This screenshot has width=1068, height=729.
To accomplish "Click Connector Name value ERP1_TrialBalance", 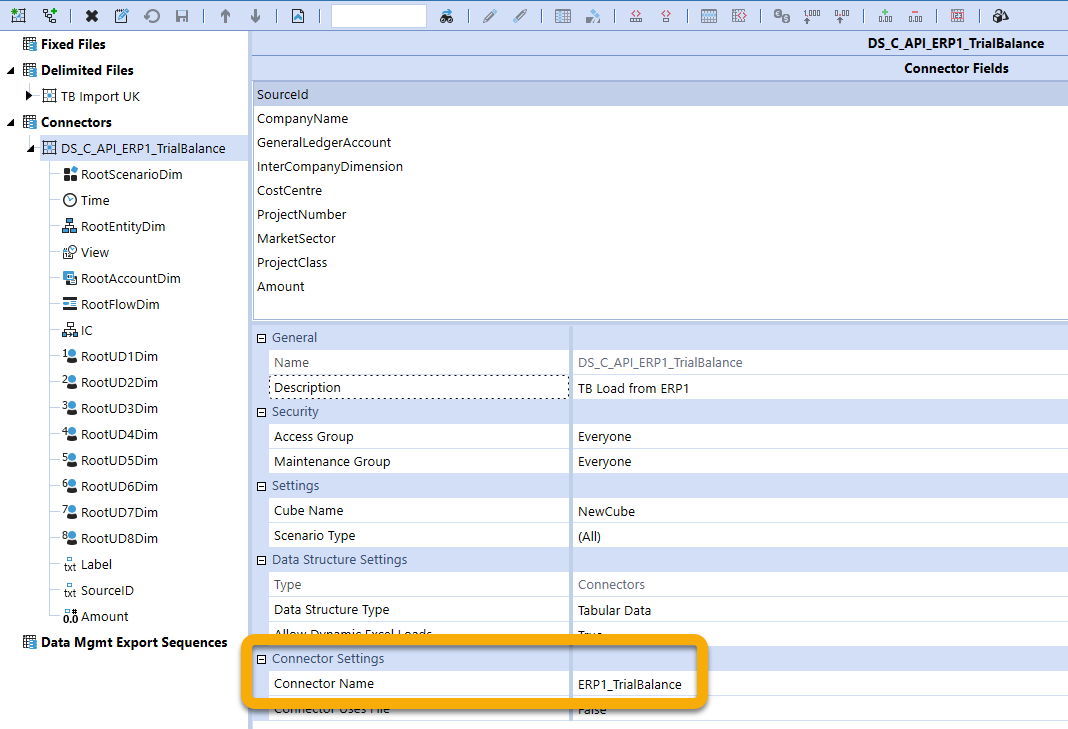I will [x=629, y=684].
